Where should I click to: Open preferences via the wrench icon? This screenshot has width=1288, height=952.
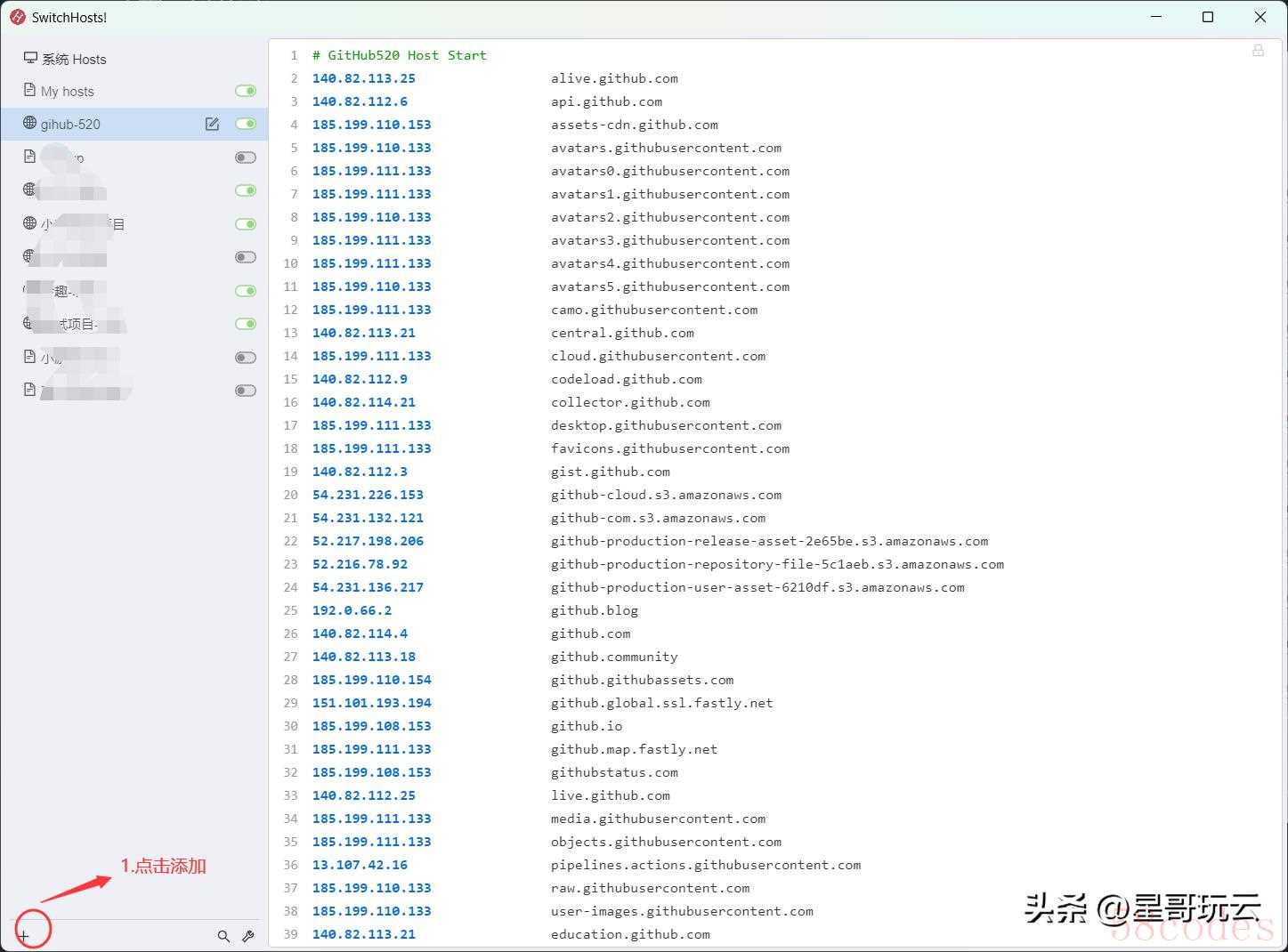coord(248,936)
